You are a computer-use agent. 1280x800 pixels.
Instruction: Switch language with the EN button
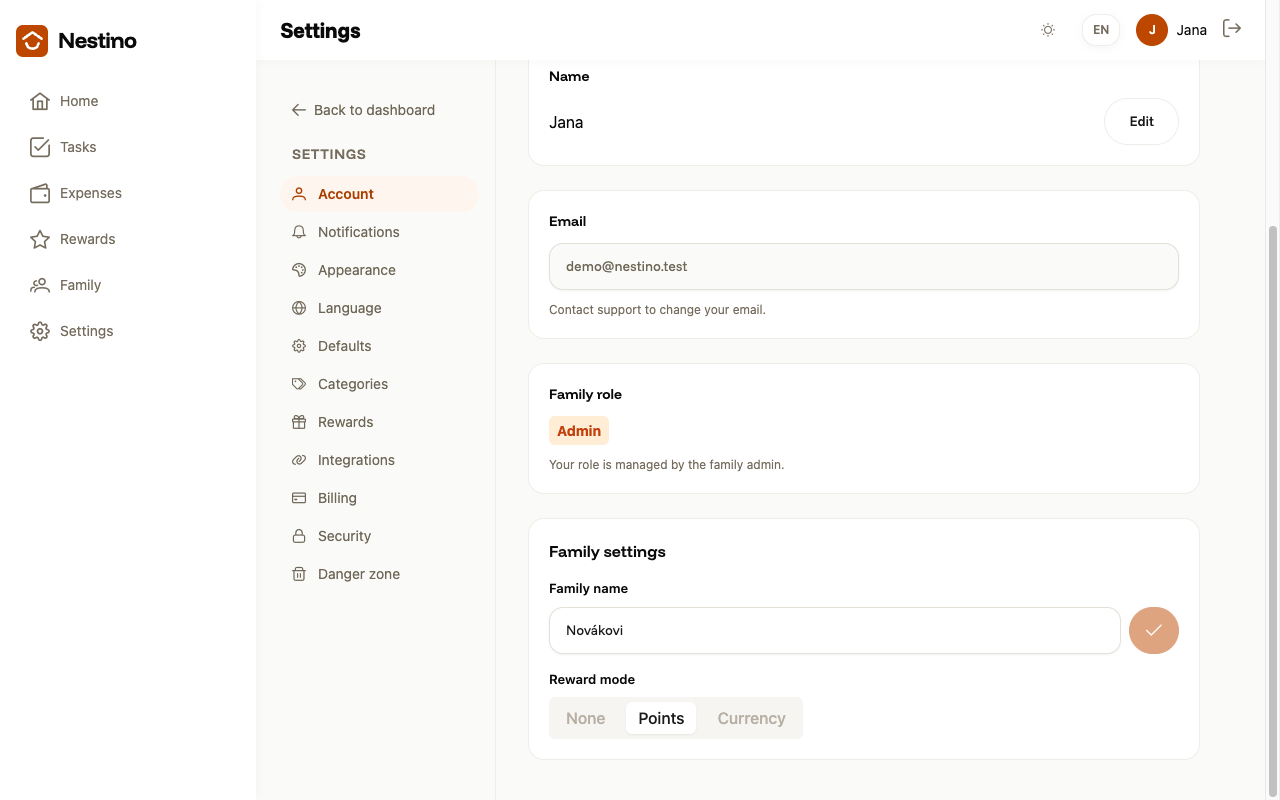(1101, 30)
